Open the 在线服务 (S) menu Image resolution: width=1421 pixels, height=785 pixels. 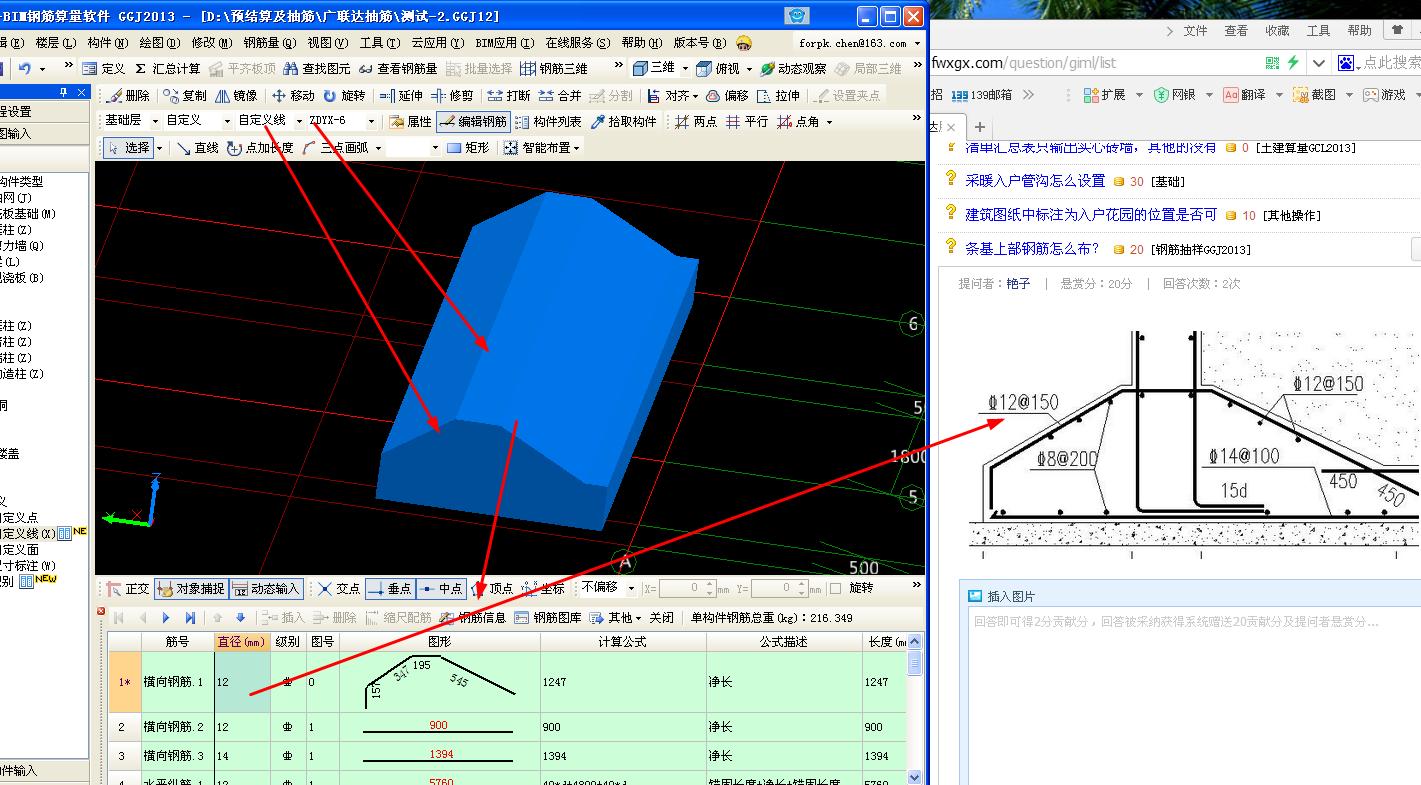(577, 43)
